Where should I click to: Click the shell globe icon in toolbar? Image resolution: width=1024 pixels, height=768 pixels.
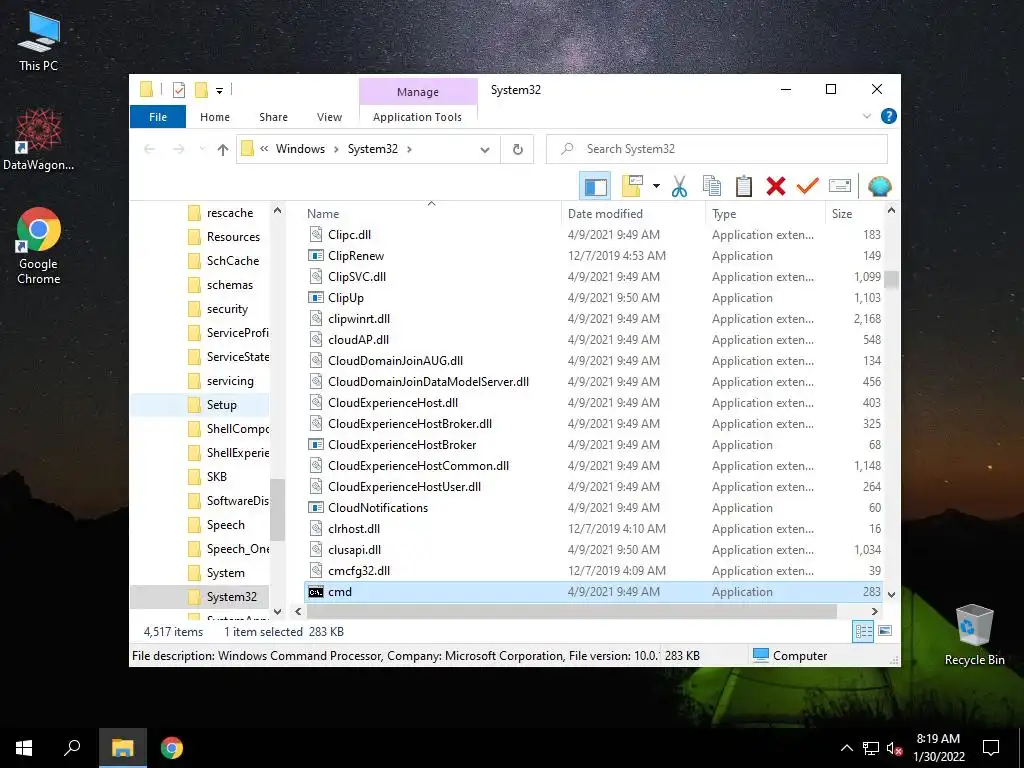pos(880,186)
